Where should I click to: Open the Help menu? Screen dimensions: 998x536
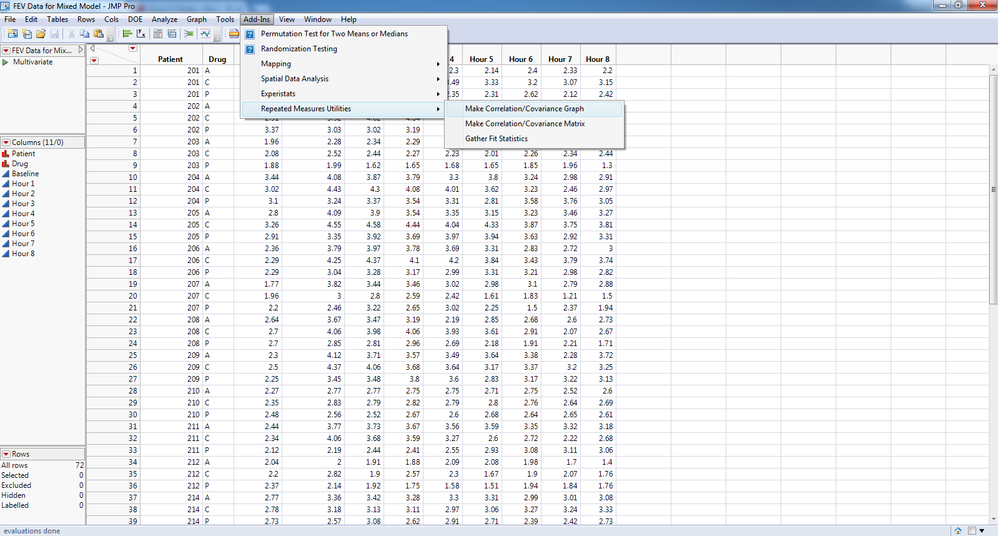348,19
